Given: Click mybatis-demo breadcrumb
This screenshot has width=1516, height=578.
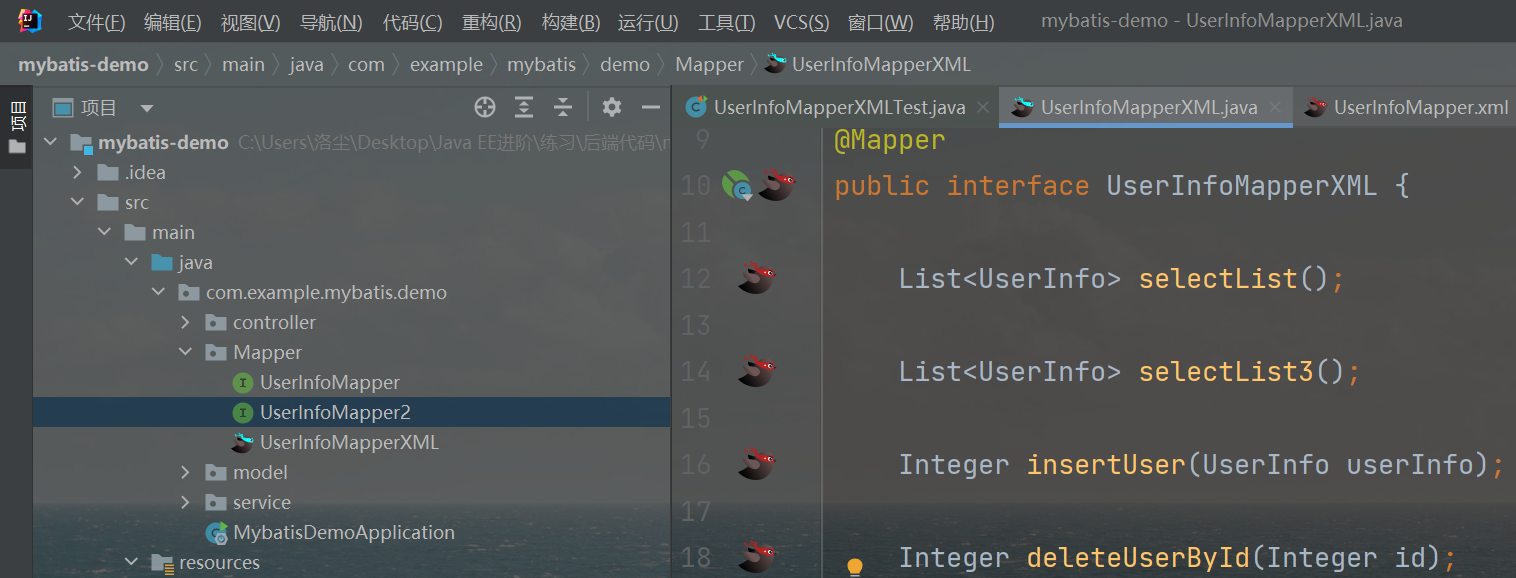Looking at the screenshot, I should 83,65.
